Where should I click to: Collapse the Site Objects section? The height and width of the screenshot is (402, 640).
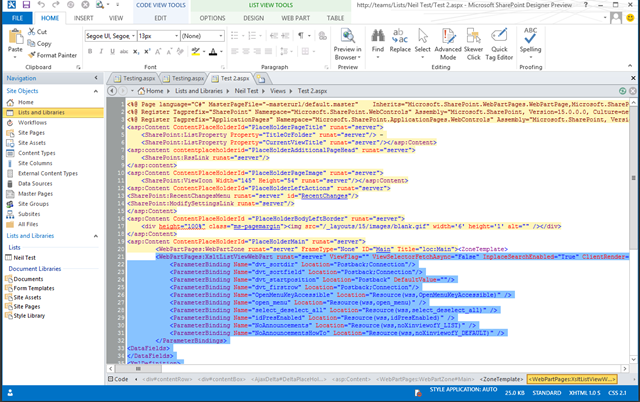coord(98,90)
